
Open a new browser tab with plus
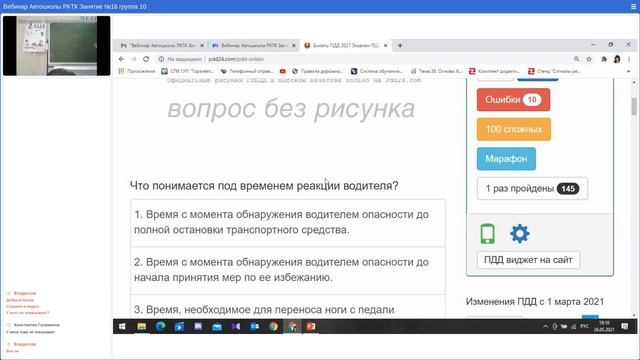click(400, 45)
